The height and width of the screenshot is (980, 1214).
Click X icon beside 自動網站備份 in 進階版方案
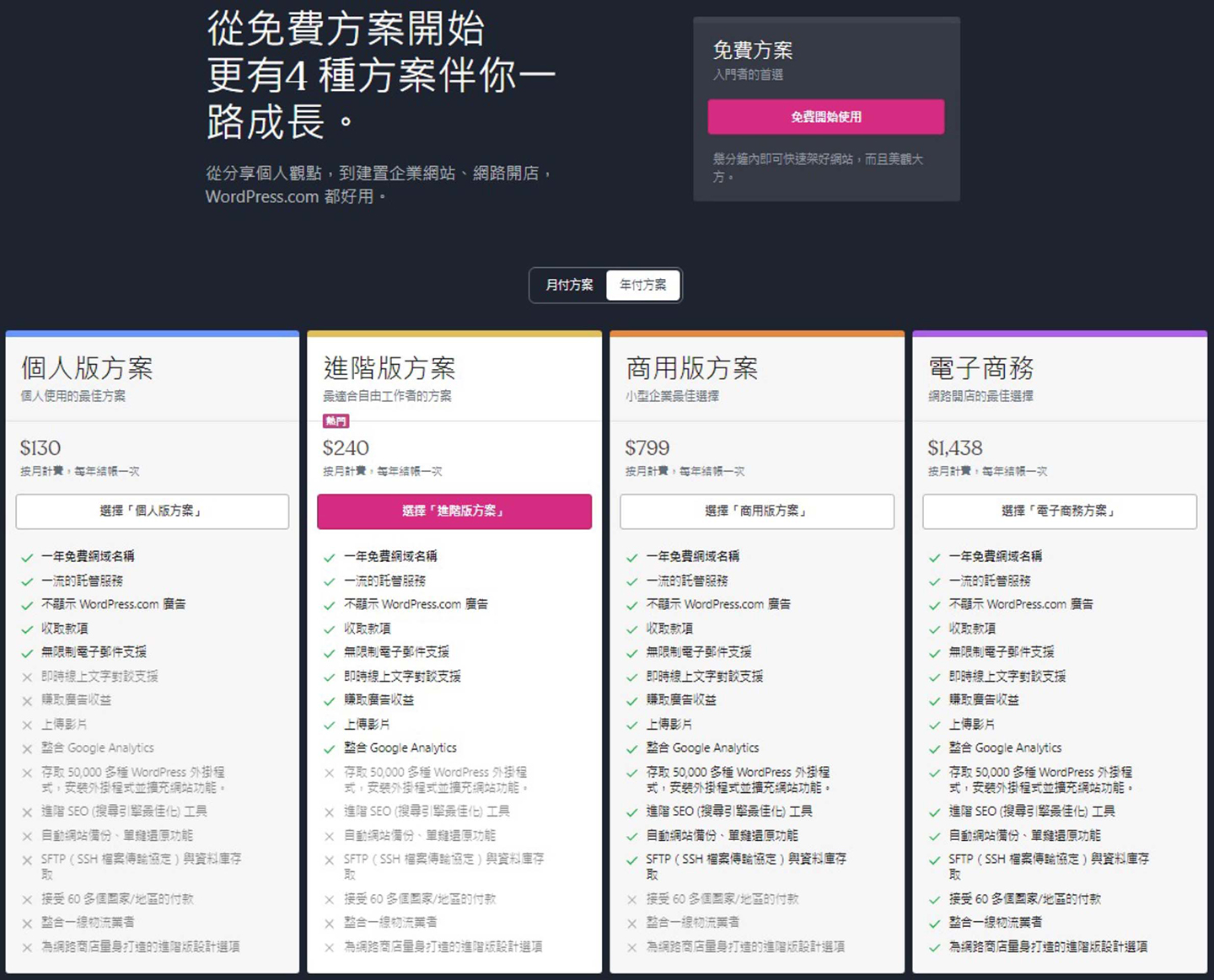pyautogui.click(x=330, y=836)
